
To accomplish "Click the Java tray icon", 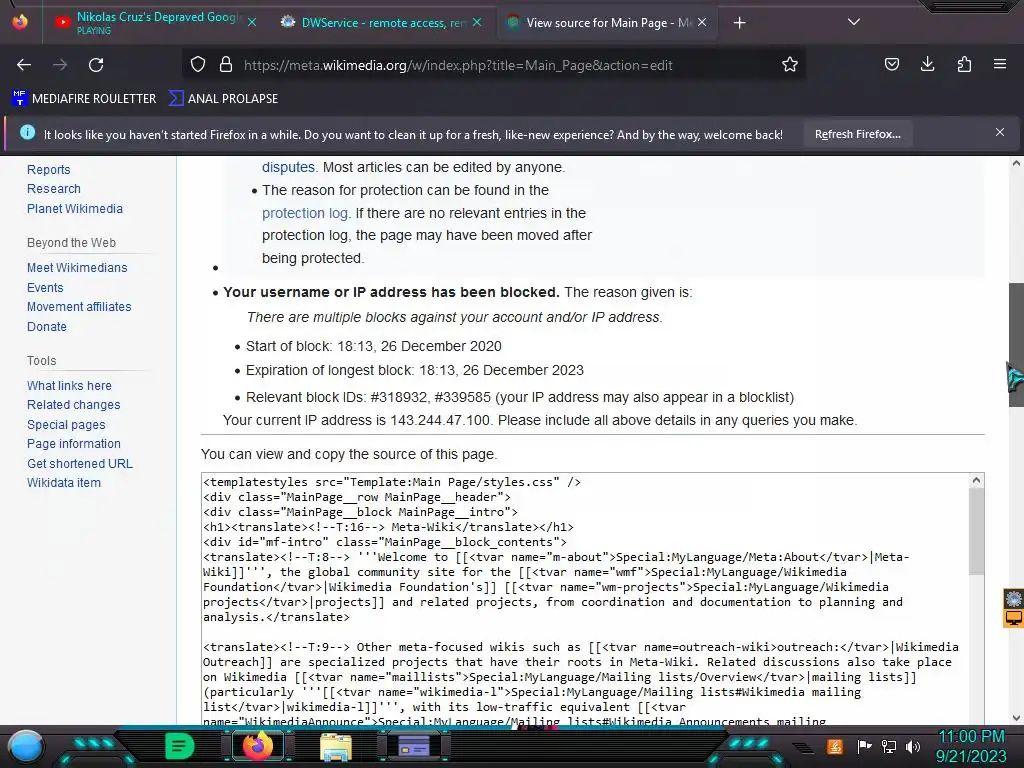I will (x=834, y=746).
